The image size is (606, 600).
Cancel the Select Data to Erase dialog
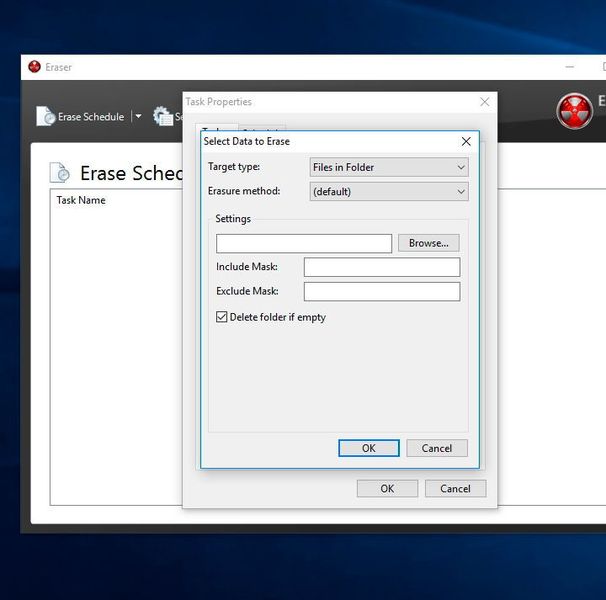(x=437, y=448)
